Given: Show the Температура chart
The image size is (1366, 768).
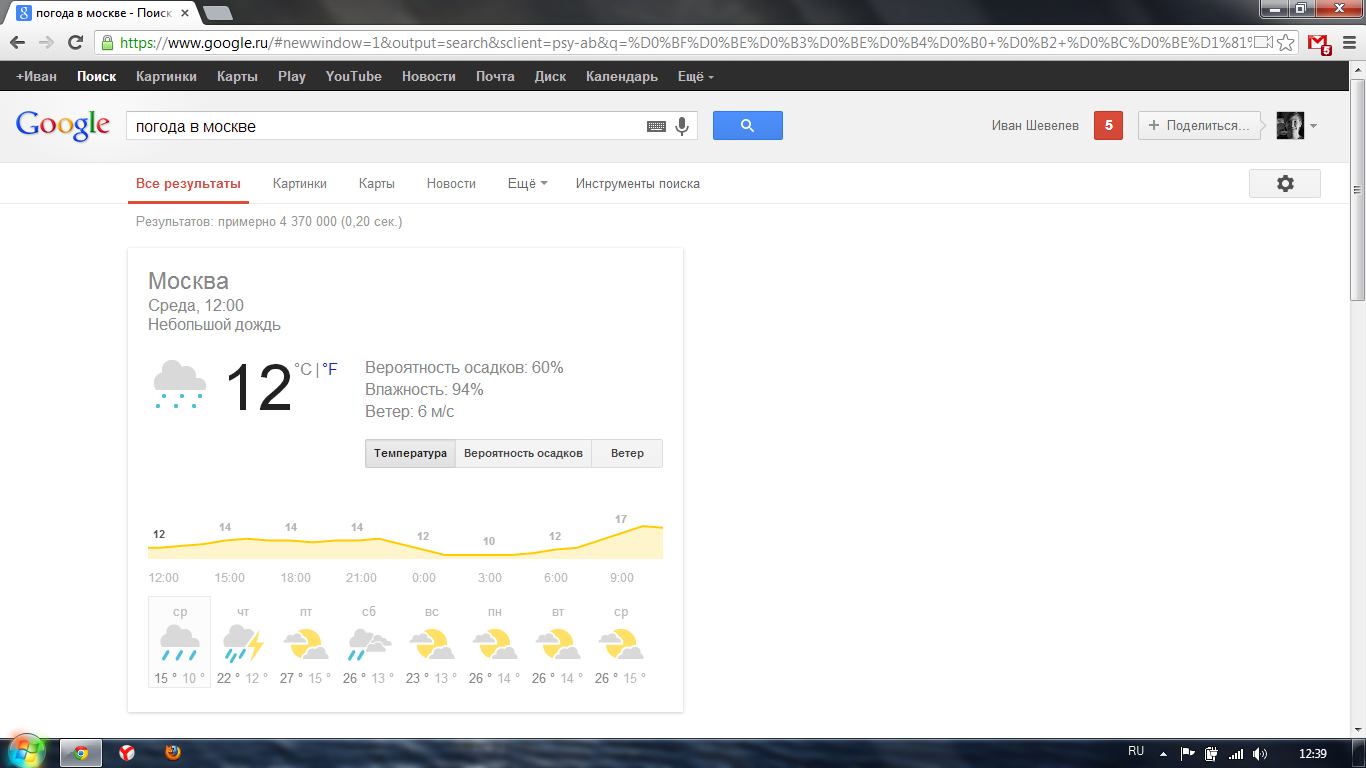Looking at the screenshot, I should [410, 453].
